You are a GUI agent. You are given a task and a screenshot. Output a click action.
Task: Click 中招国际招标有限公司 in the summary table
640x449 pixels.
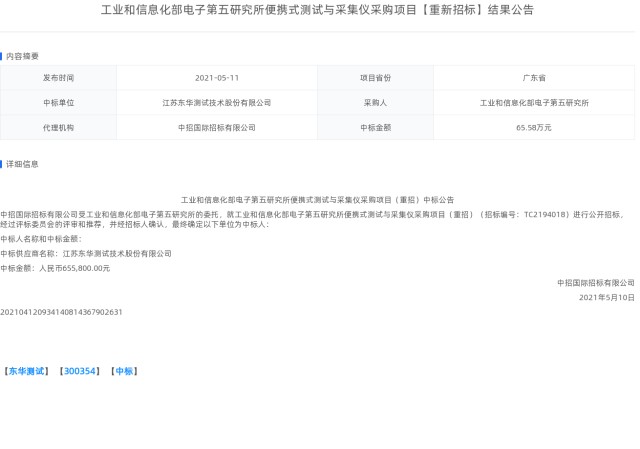[216, 127]
